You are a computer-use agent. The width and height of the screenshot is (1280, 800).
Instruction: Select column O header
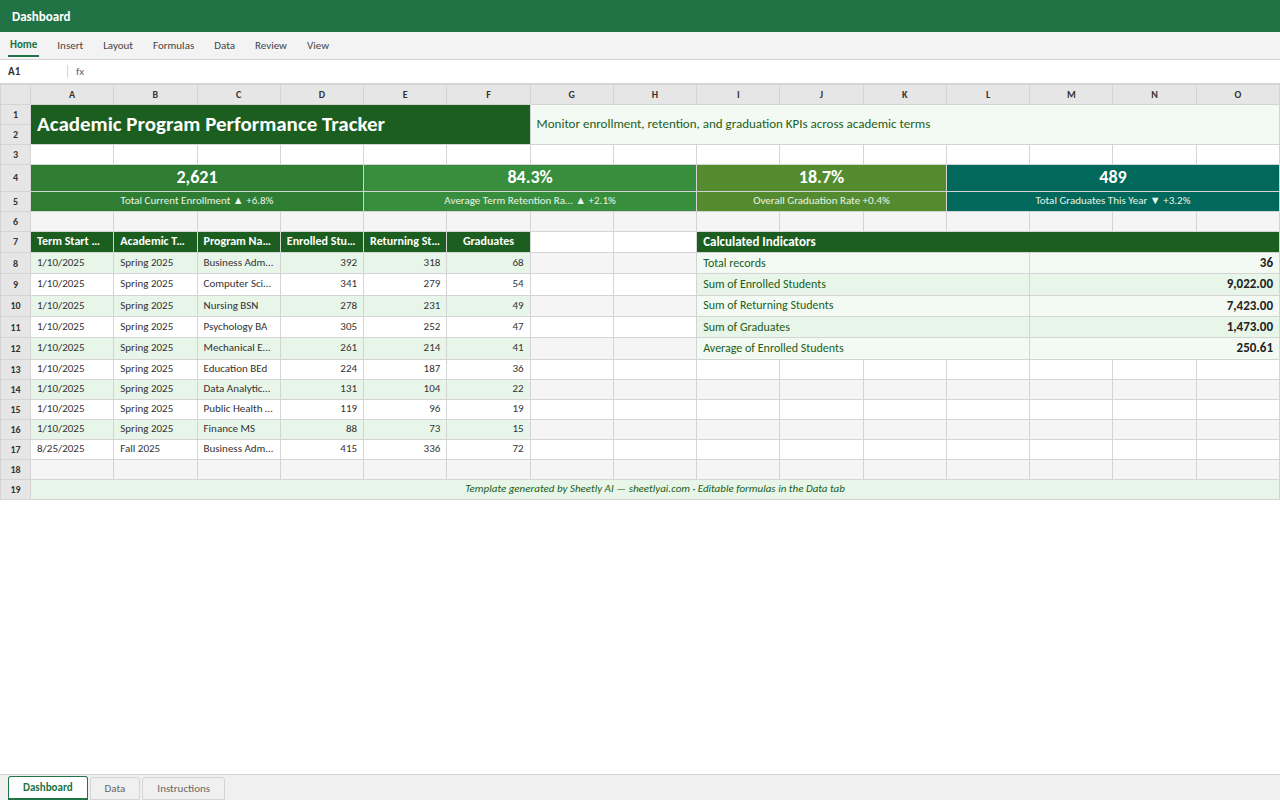click(1238, 95)
